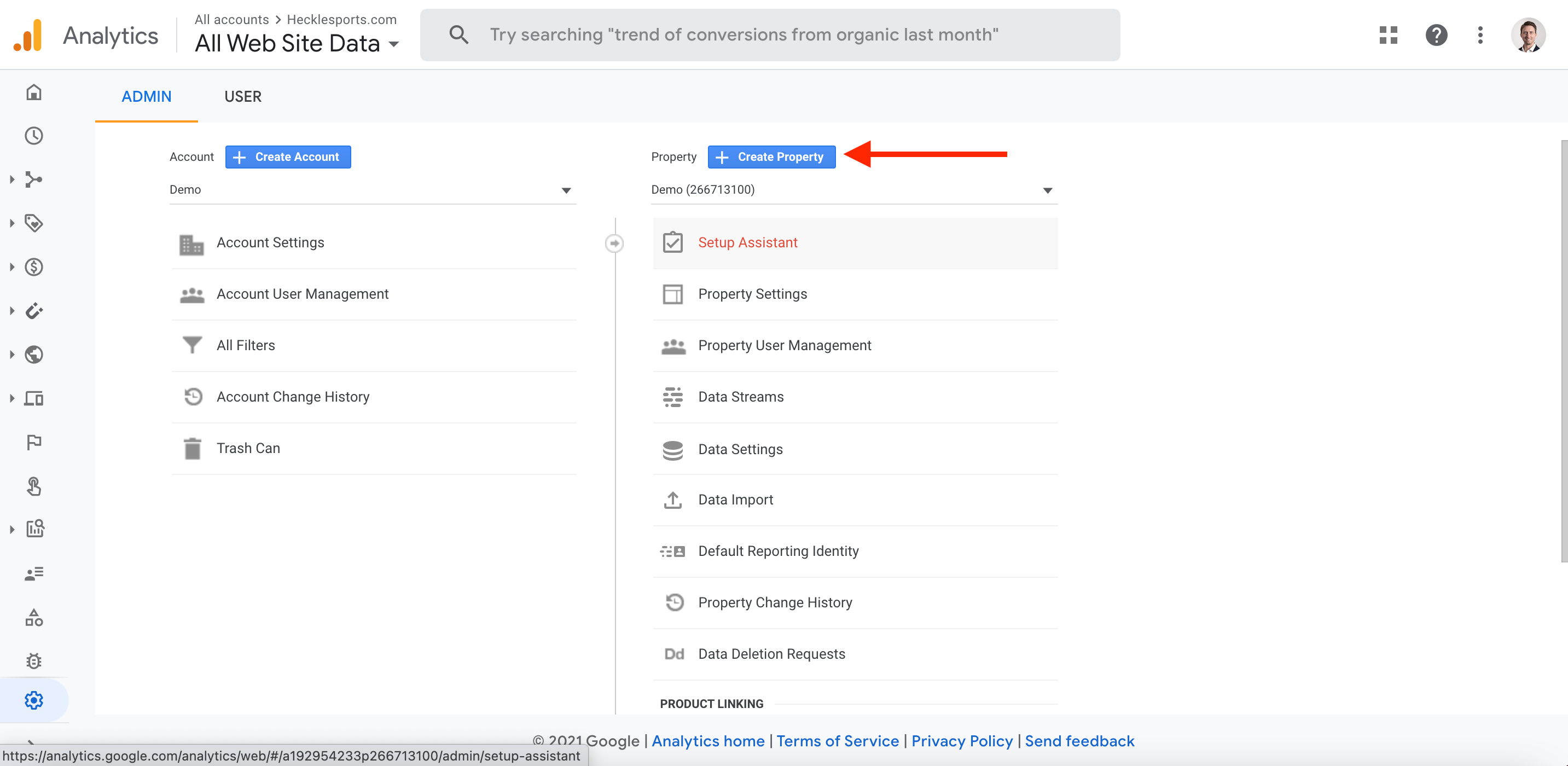Open the Google apps grid icon
The height and width of the screenshot is (766, 1568).
(1388, 34)
